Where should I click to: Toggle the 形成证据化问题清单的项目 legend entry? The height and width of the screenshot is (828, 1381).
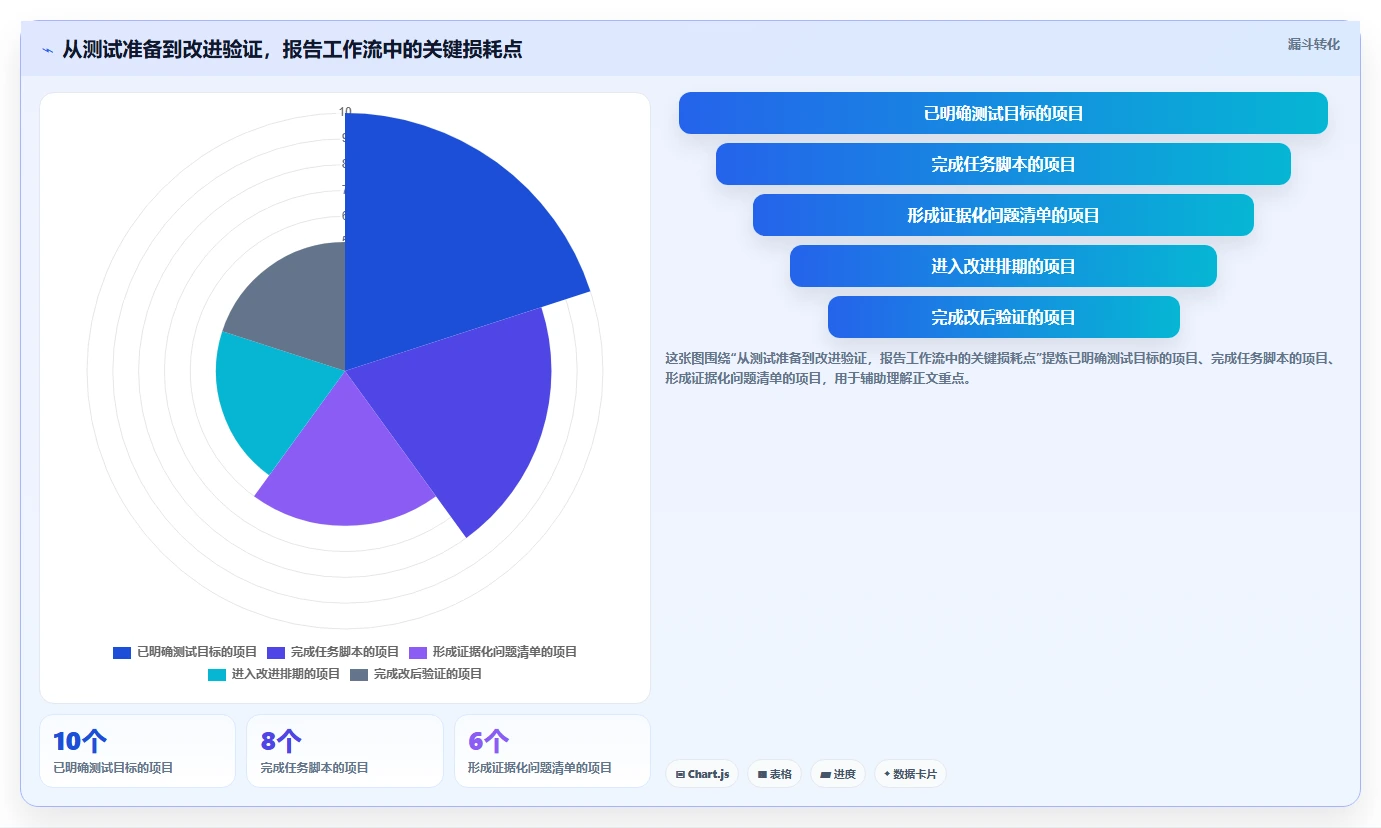pyautogui.click(x=493, y=652)
